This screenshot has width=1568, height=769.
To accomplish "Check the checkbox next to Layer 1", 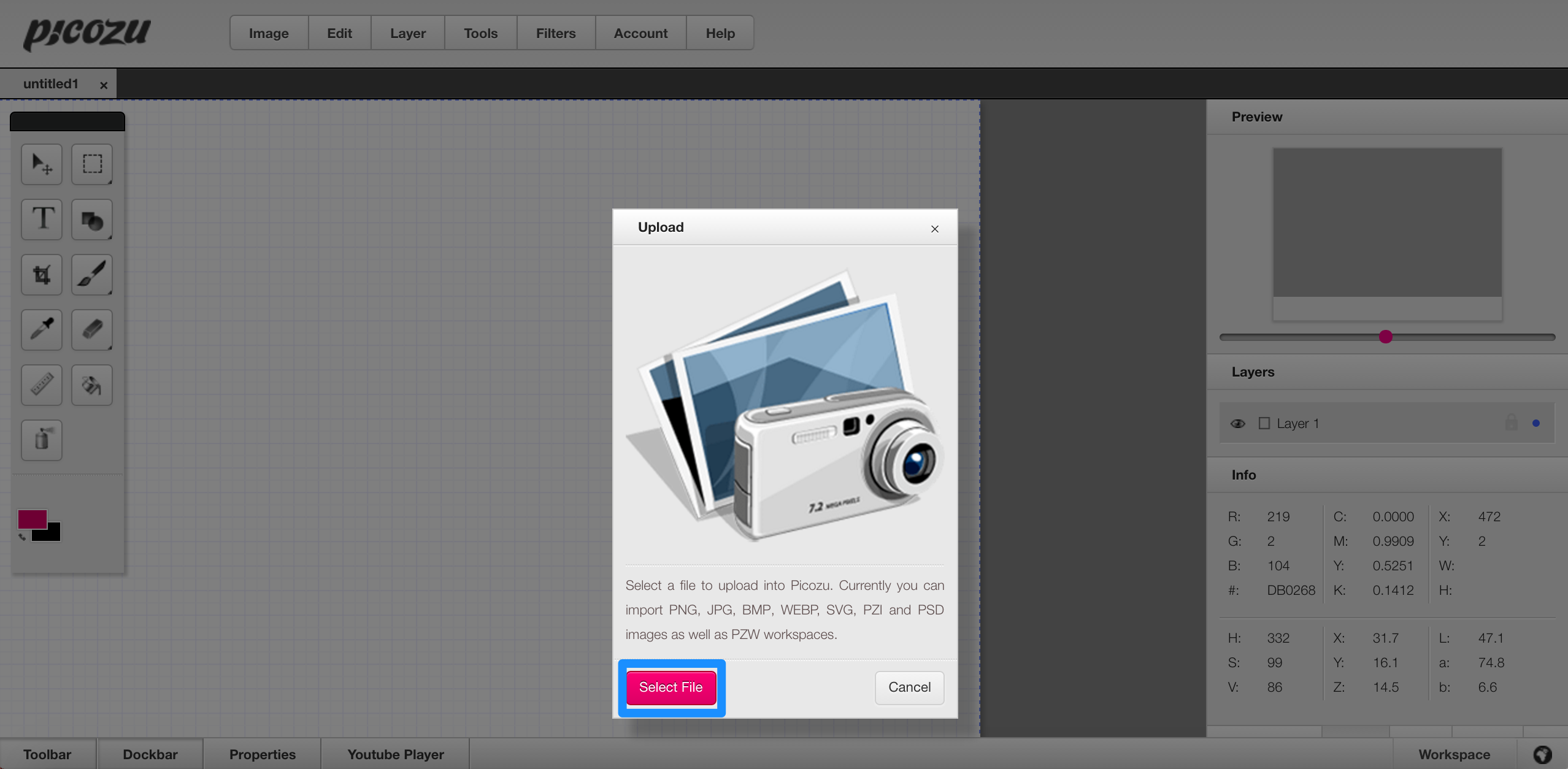I will (1264, 423).
